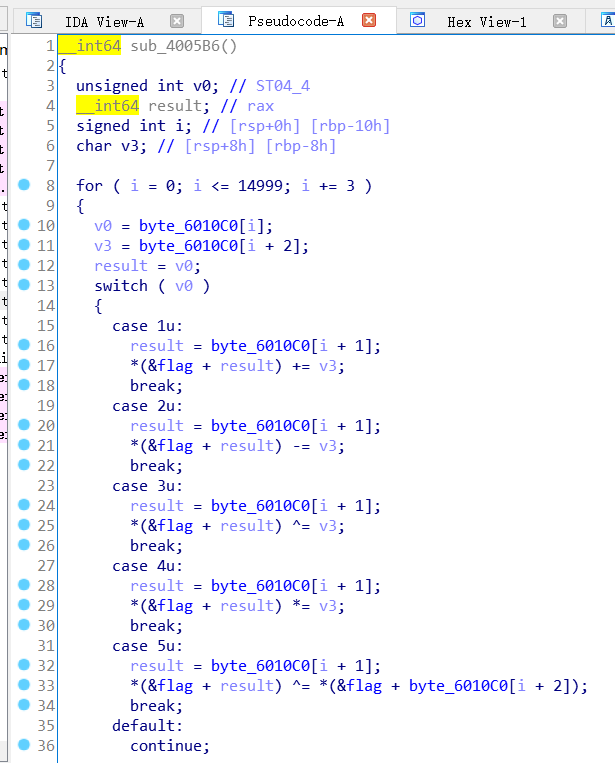This screenshot has height=763, width=615.
Task: Toggle breakpoint dot on line 11
Action: point(24,244)
